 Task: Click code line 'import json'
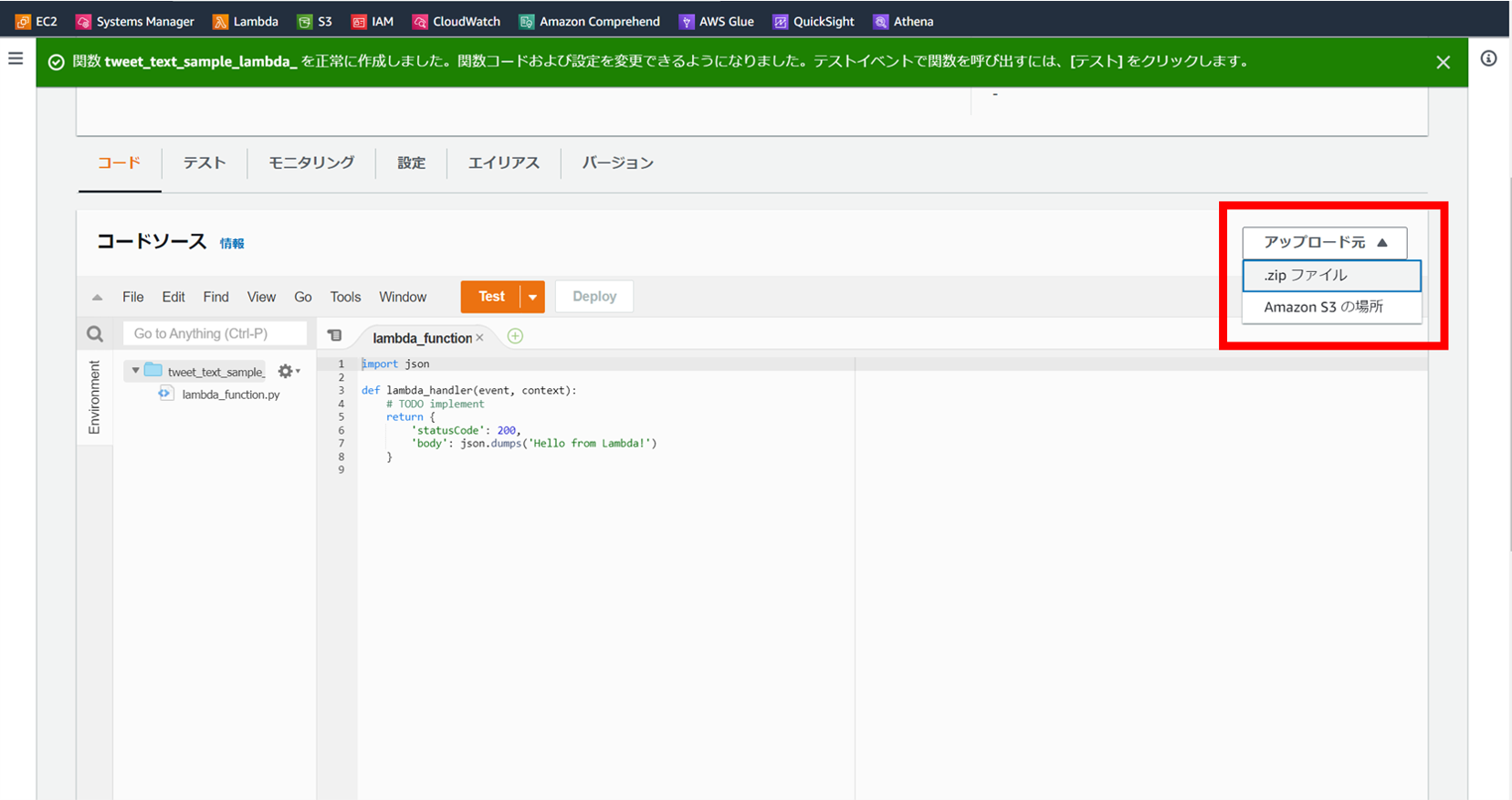[x=395, y=363]
